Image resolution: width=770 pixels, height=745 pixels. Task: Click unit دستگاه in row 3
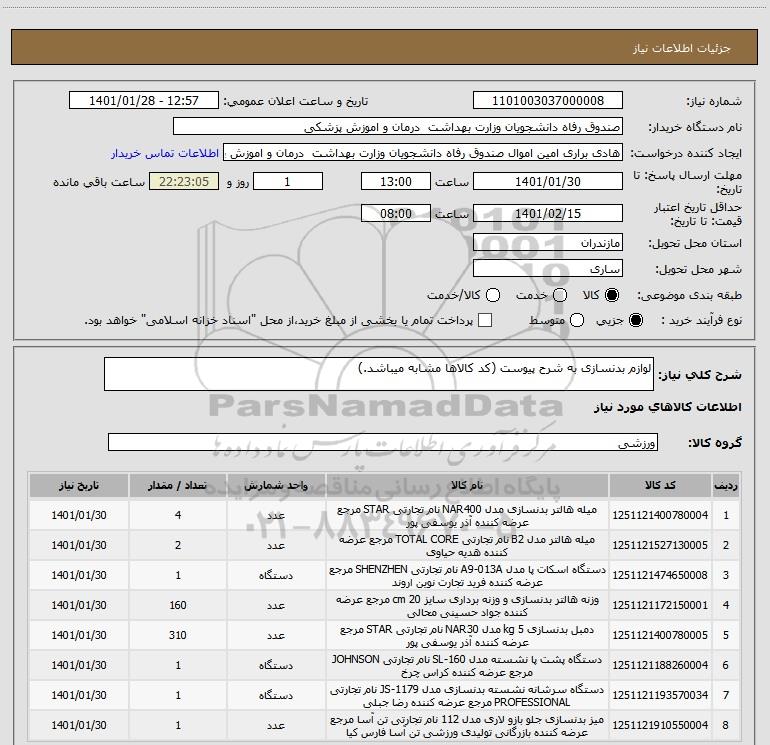pos(276,575)
